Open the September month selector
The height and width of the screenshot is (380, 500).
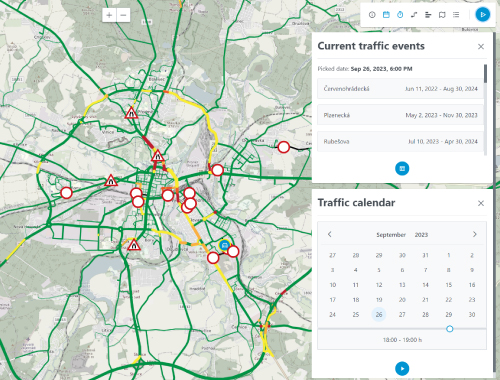click(x=391, y=235)
